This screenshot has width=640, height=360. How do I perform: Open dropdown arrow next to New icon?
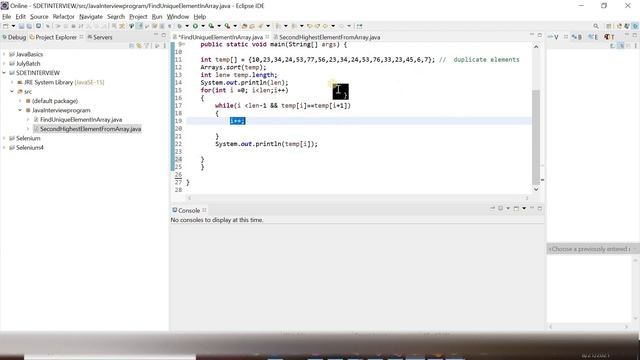pyautogui.click(x=13, y=26)
